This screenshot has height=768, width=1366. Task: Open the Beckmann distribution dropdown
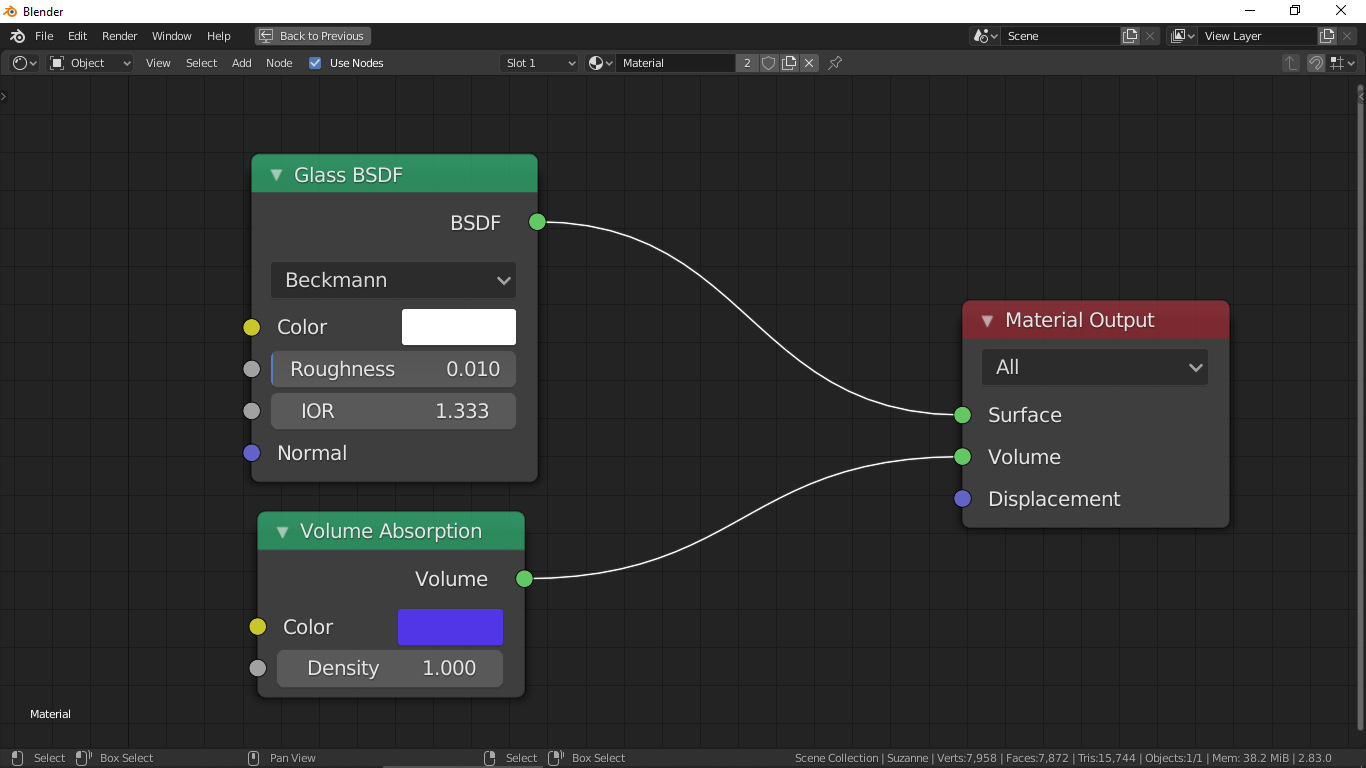393,280
